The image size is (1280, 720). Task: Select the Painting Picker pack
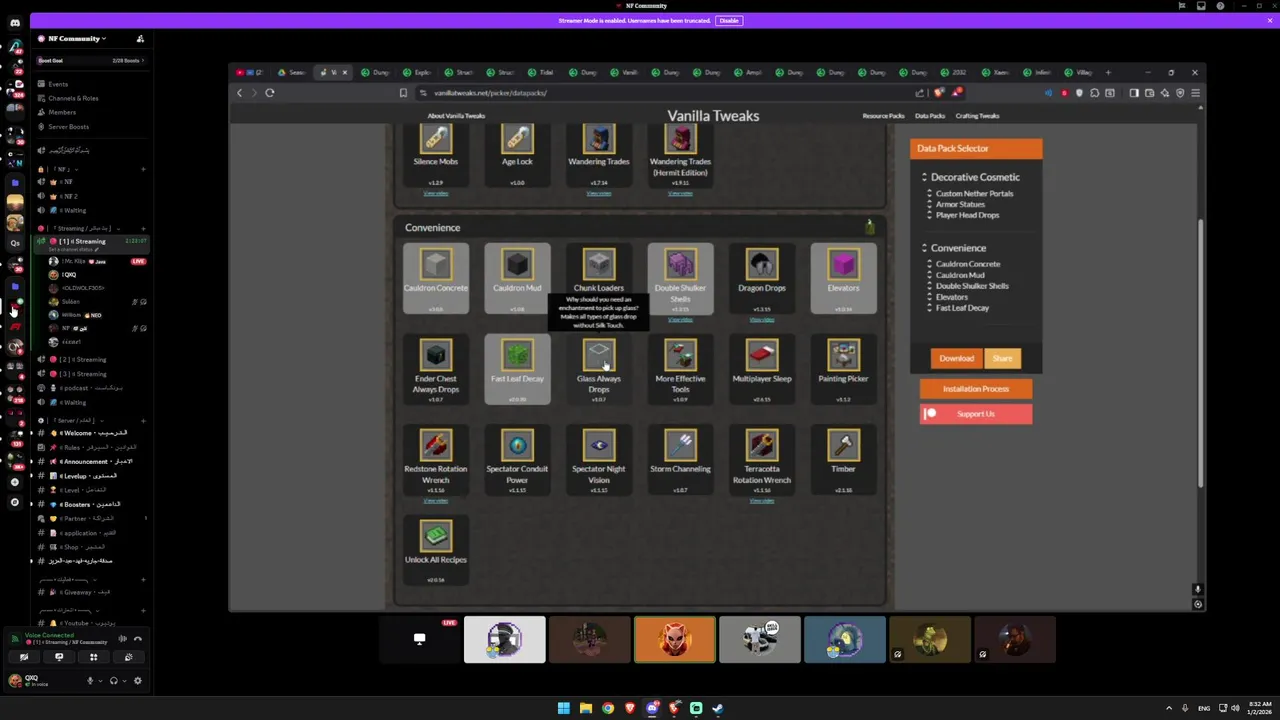click(843, 369)
